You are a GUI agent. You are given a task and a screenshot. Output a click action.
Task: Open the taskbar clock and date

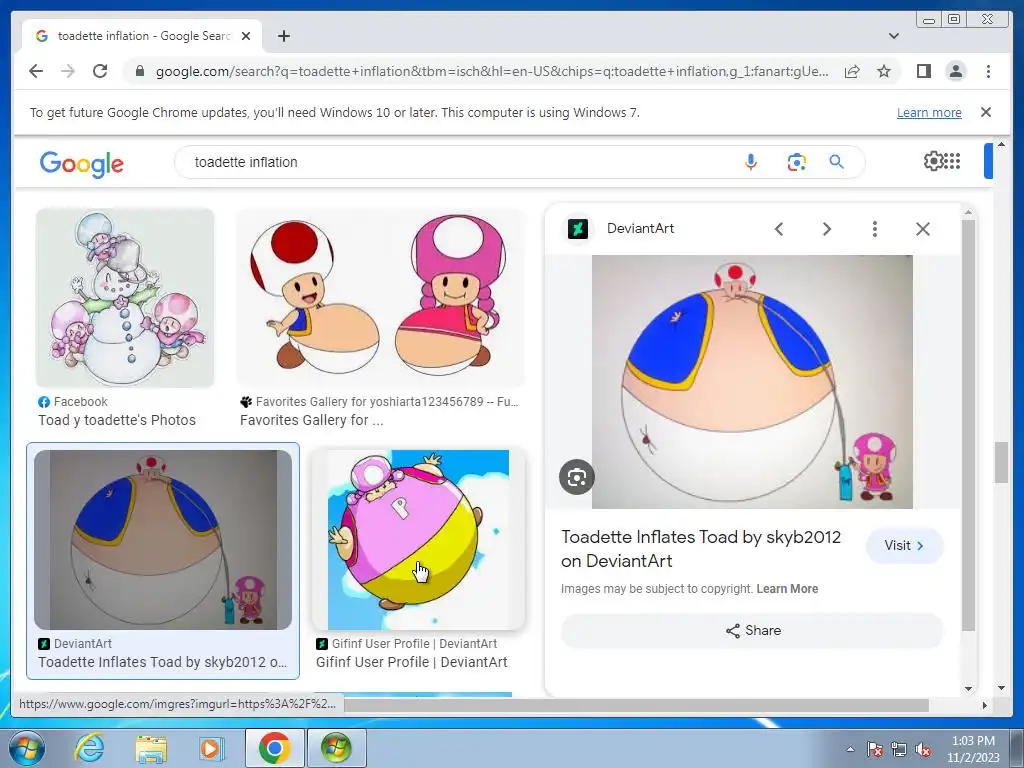(x=973, y=749)
